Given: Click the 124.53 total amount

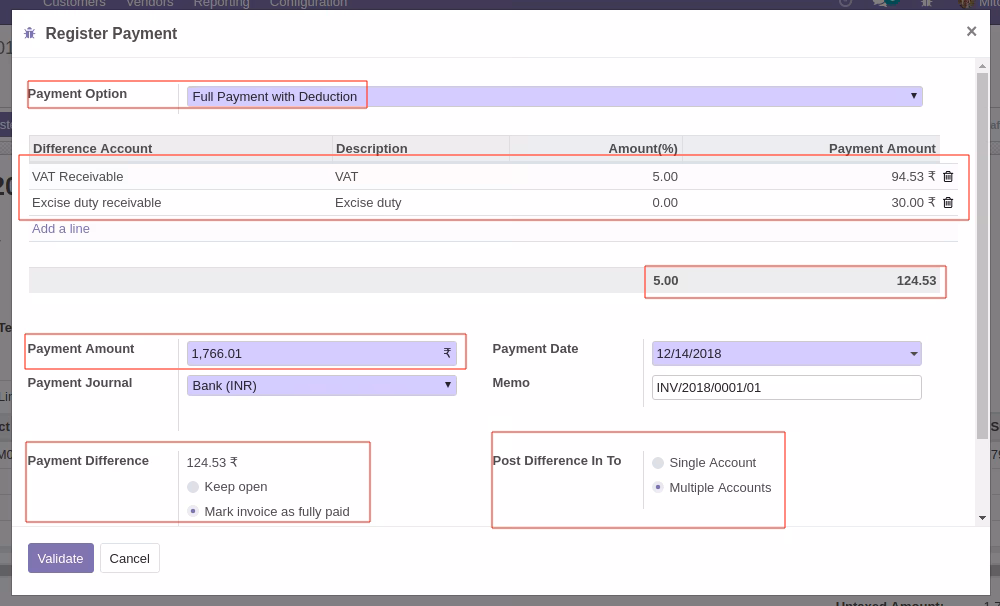Looking at the screenshot, I should (x=916, y=281).
